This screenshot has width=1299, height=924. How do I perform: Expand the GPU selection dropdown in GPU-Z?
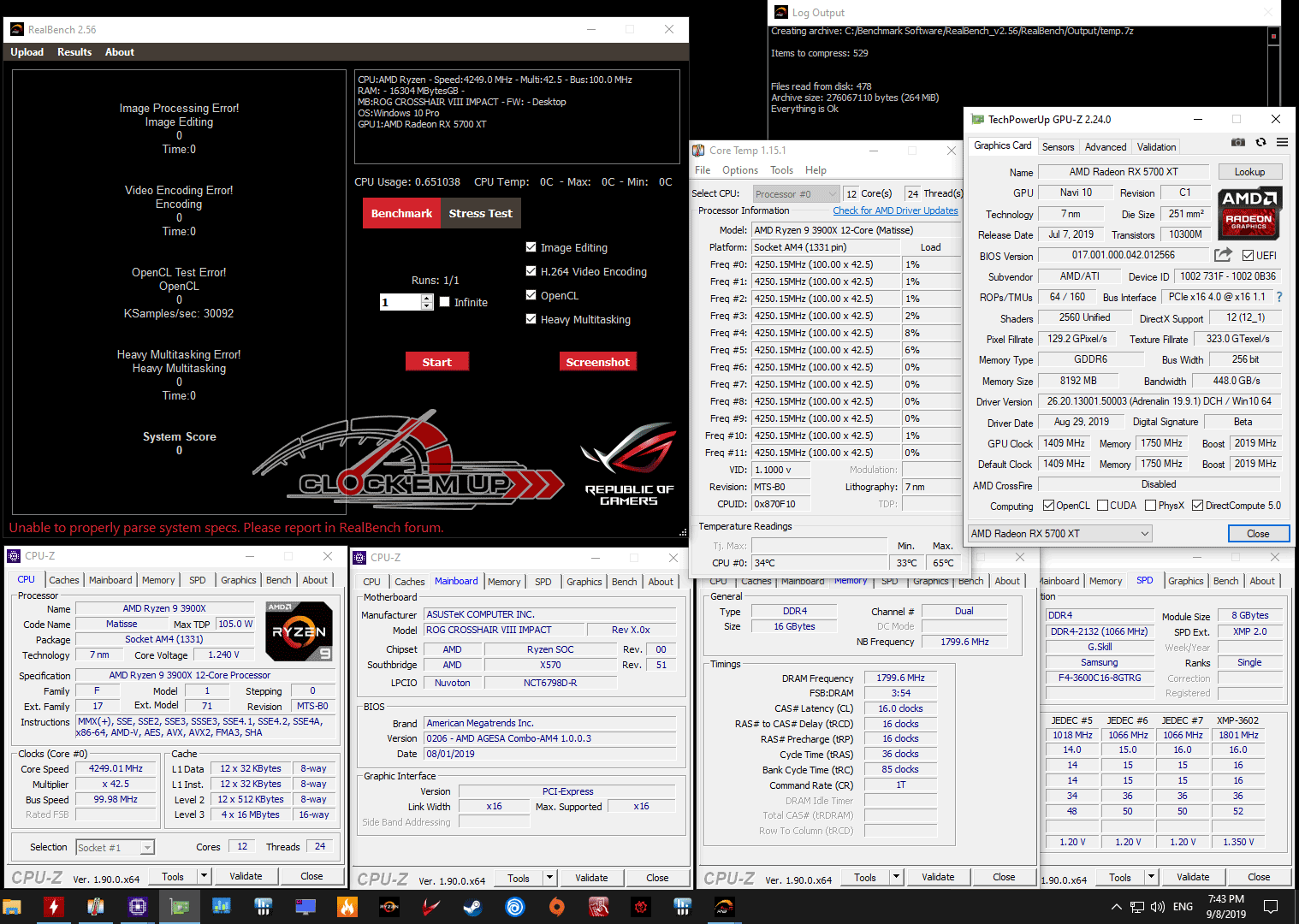[x=1144, y=534]
